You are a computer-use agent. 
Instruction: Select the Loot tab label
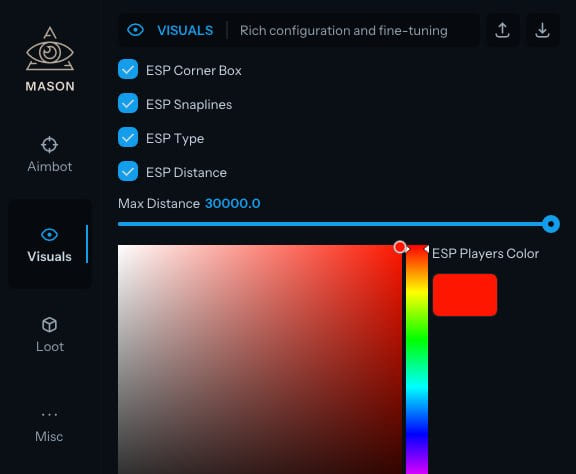(50, 347)
